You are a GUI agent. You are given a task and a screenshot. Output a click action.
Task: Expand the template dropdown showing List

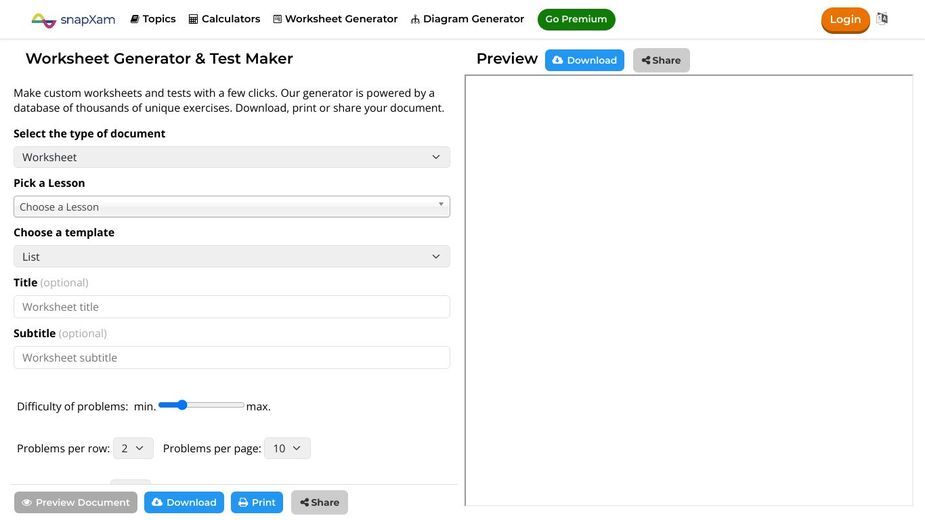[x=232, y=257]
